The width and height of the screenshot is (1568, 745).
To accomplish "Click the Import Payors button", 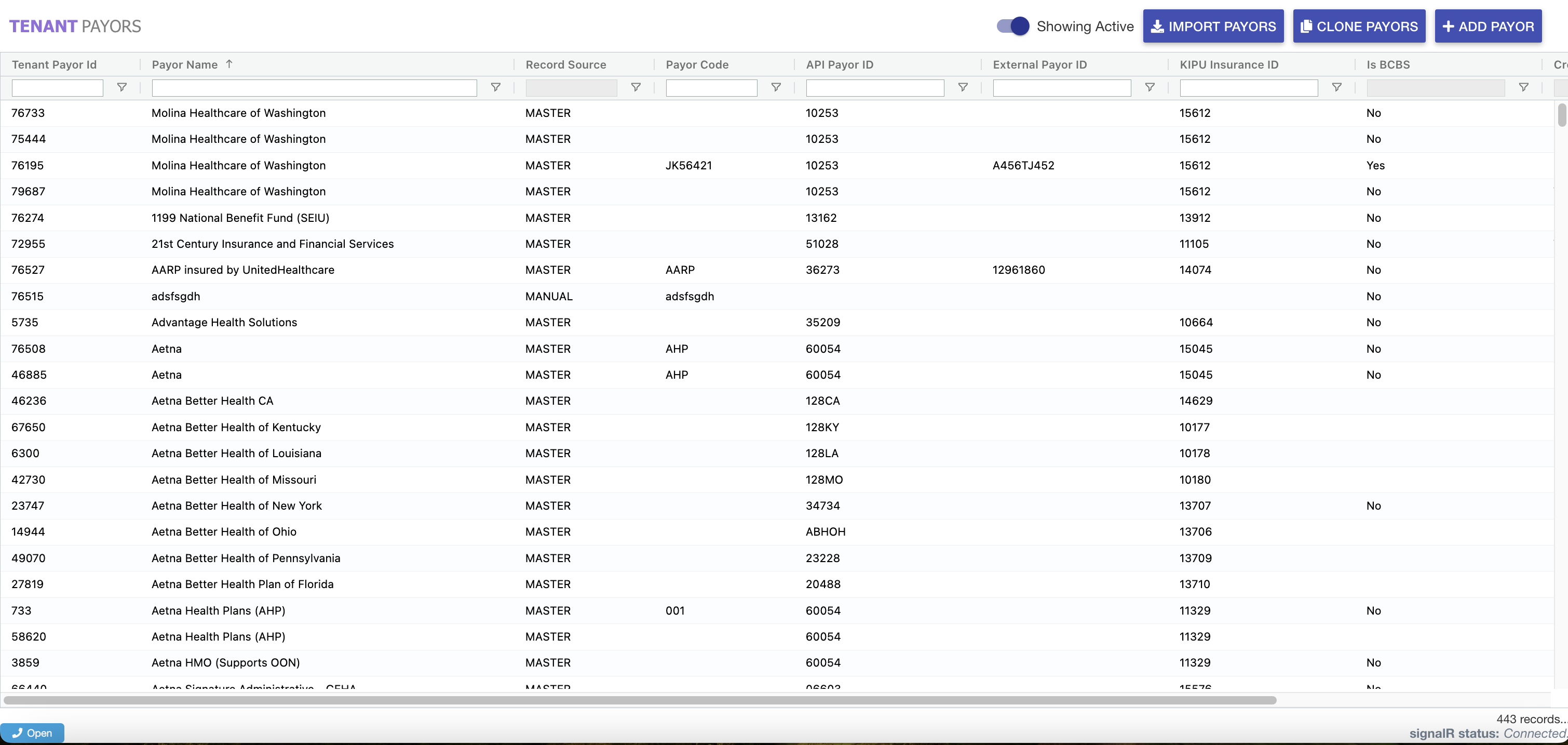I will coord(1212,26).
